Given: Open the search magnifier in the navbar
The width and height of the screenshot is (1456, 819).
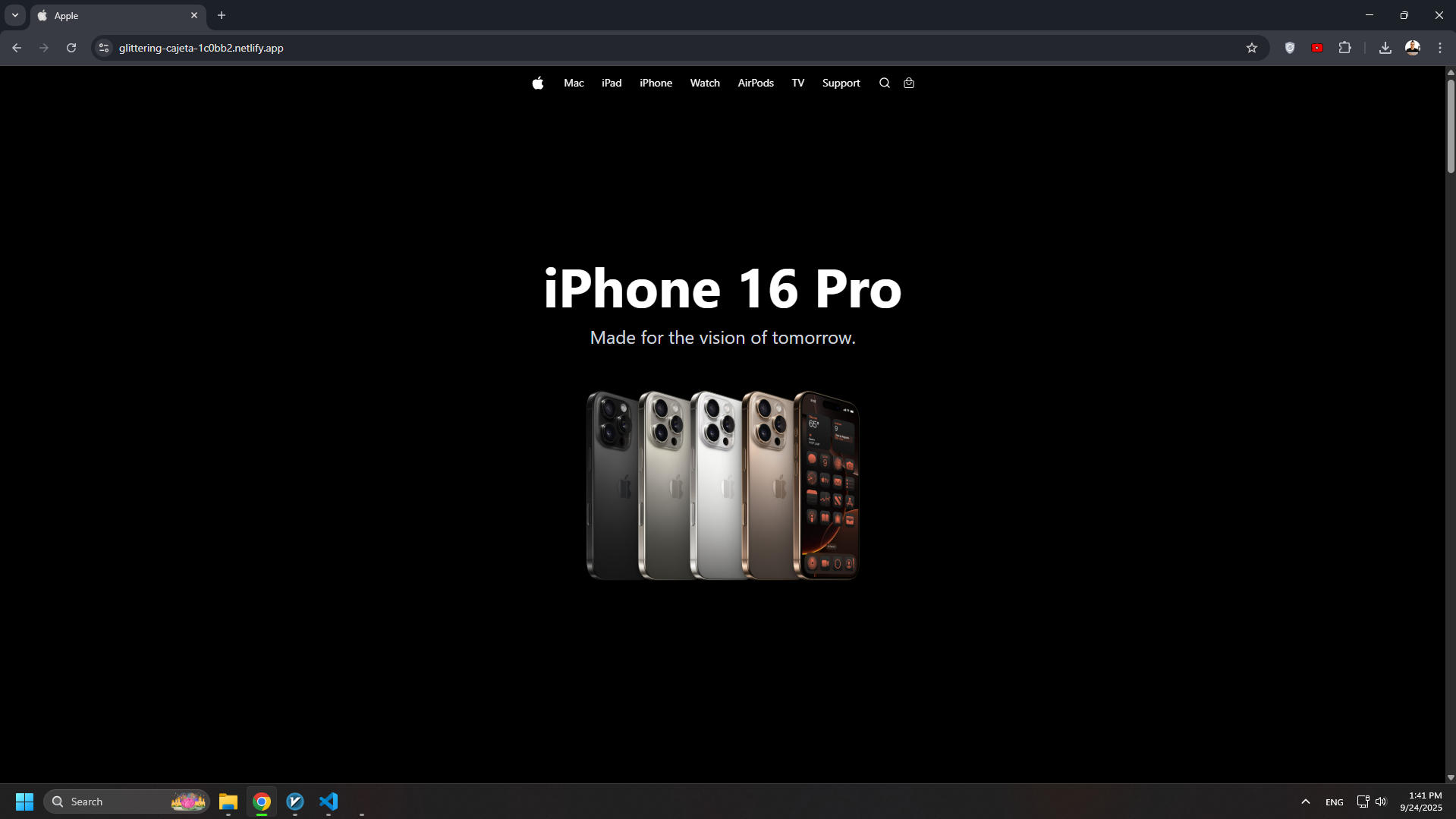Looking at the screenshot, I should [x=884, y=83].
